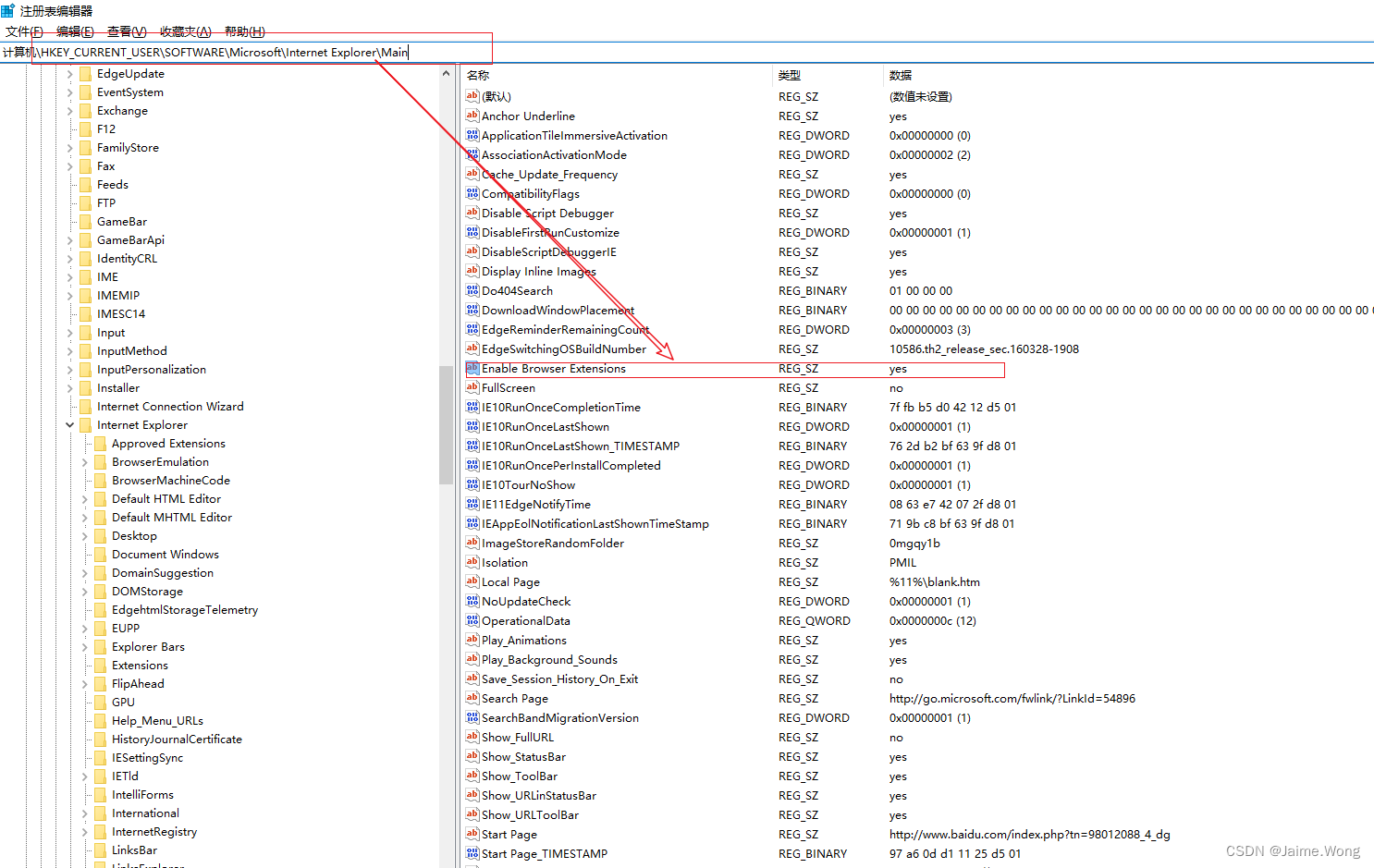Click the icon of Search Page entry
This screenshot has height=868, width=1374.
click(472, 698)
